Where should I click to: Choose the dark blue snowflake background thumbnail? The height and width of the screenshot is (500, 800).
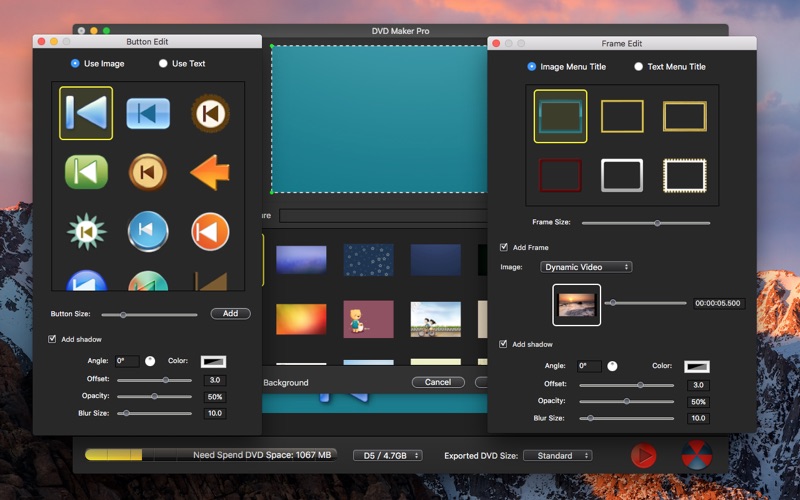(368, 260)
